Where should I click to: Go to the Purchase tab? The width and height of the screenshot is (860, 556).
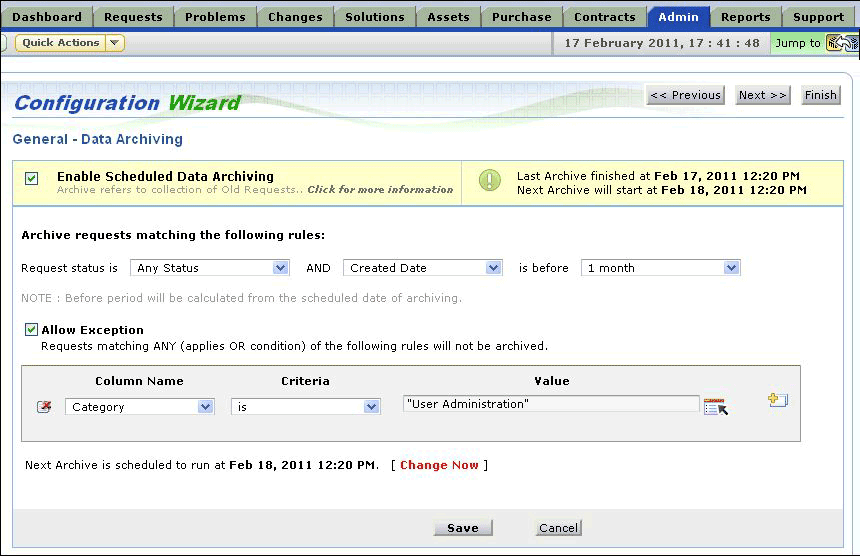click(522, 17)
